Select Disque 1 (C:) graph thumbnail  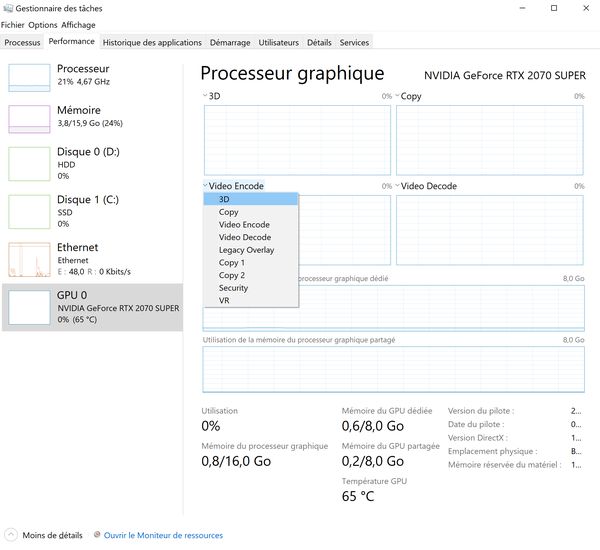[29, 211]
